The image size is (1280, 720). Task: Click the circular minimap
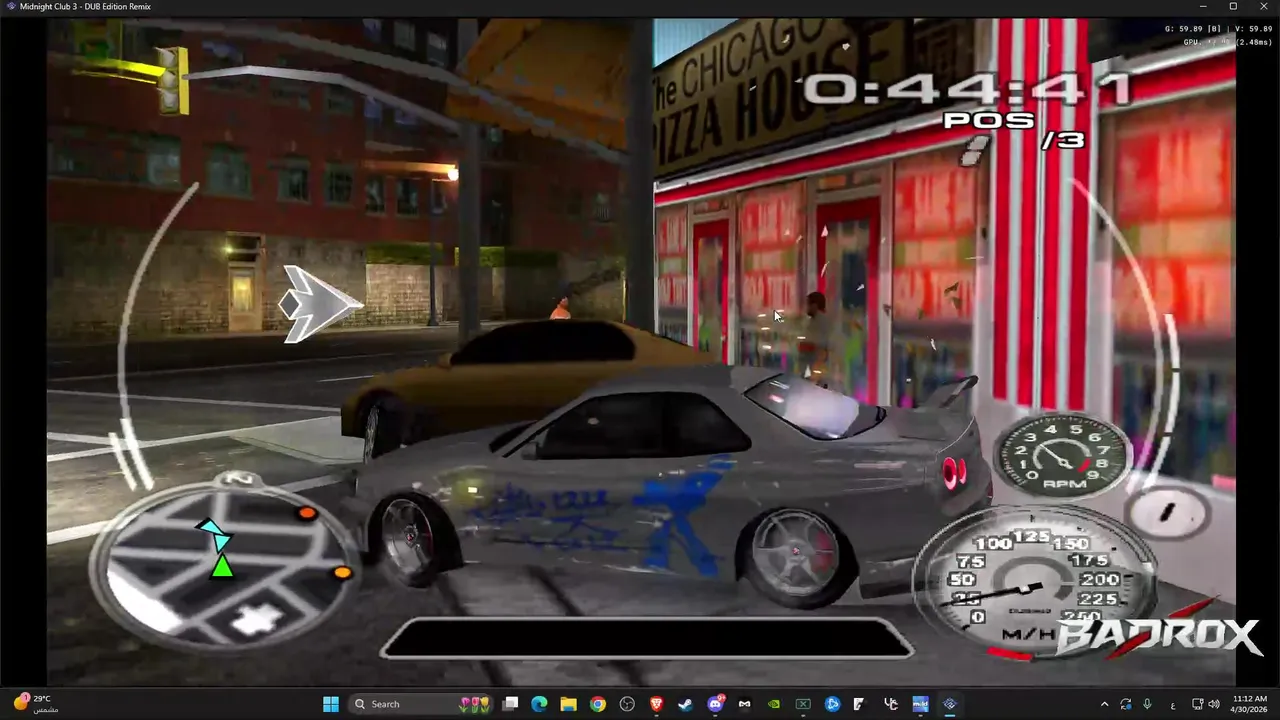(224, 567)
